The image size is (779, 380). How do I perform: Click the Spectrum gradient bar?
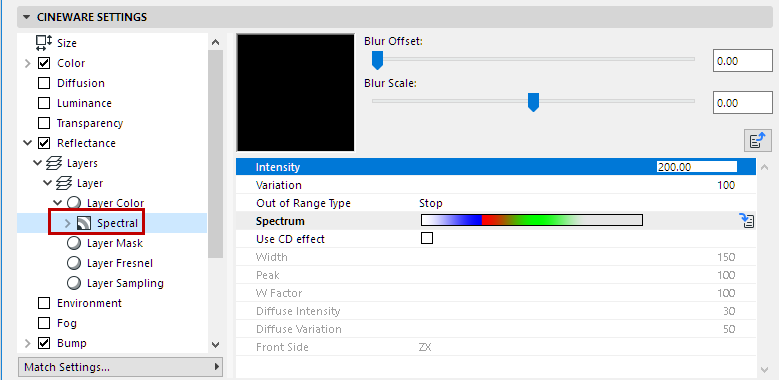coord(532,220)
